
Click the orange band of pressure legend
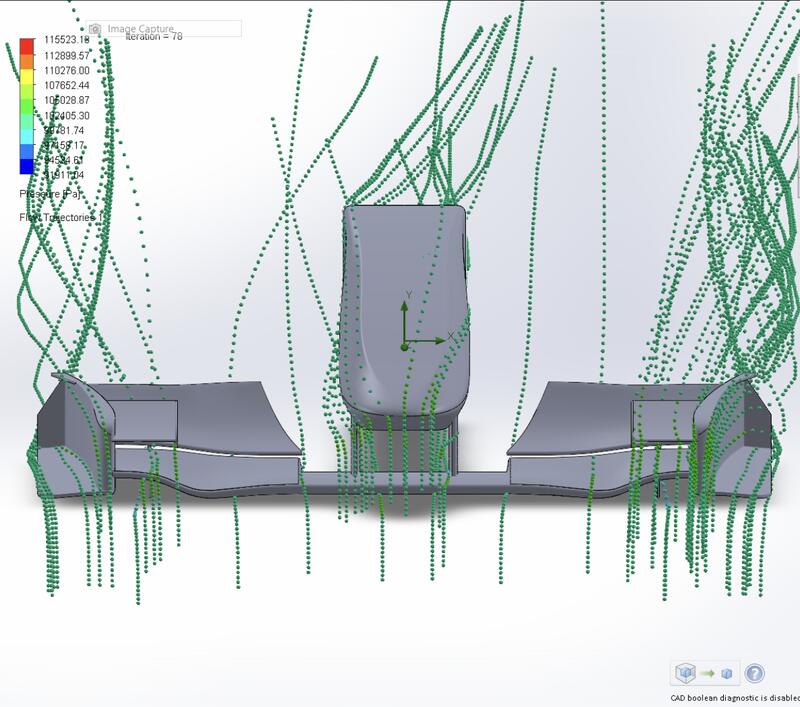[x=27, y=62]
